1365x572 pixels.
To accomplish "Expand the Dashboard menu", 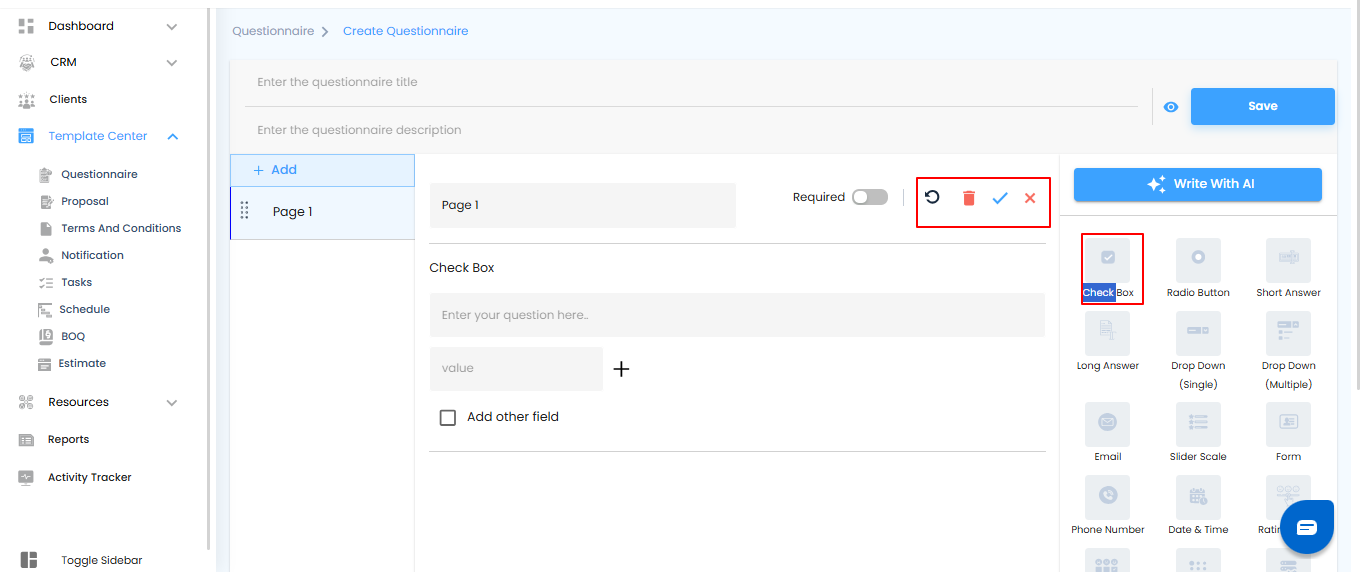I will tap(172, 27).
